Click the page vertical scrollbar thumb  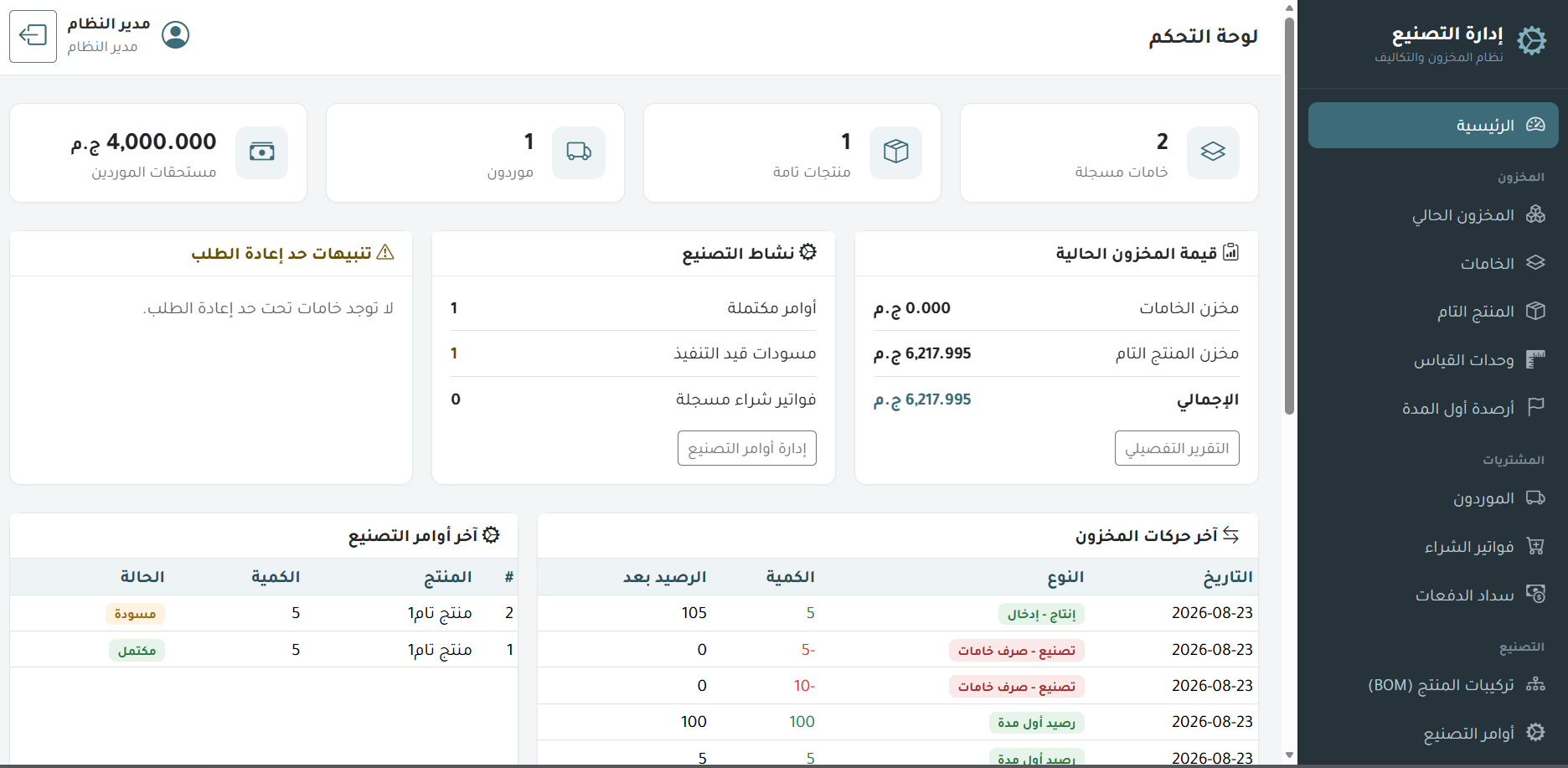click(1289, 216)
